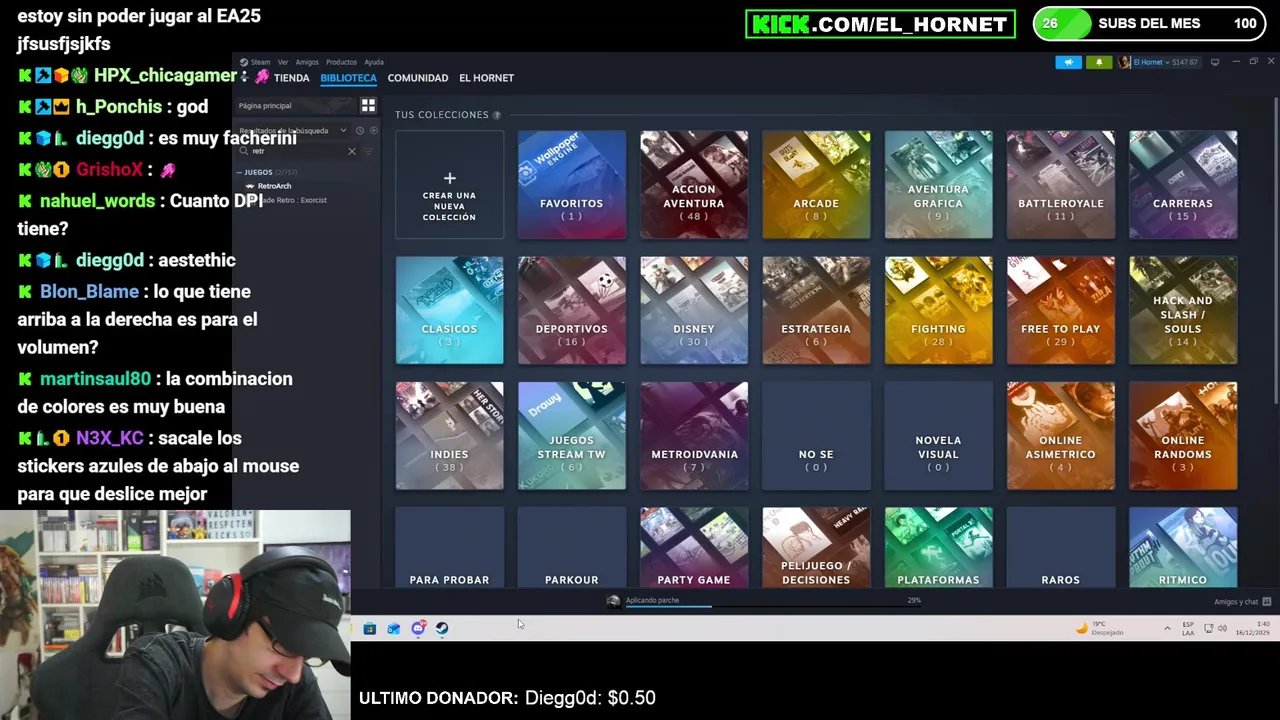Open the Parkour collection
This screenshot has width=1280, height=720.
point(571,547)
